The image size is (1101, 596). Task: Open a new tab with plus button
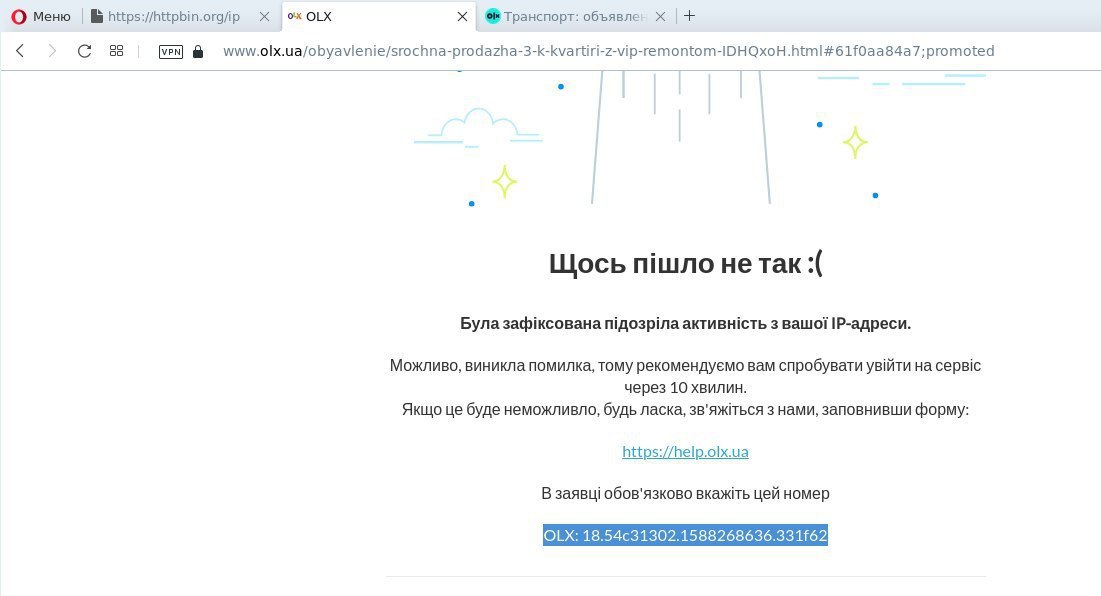click(x=690, y=16)
